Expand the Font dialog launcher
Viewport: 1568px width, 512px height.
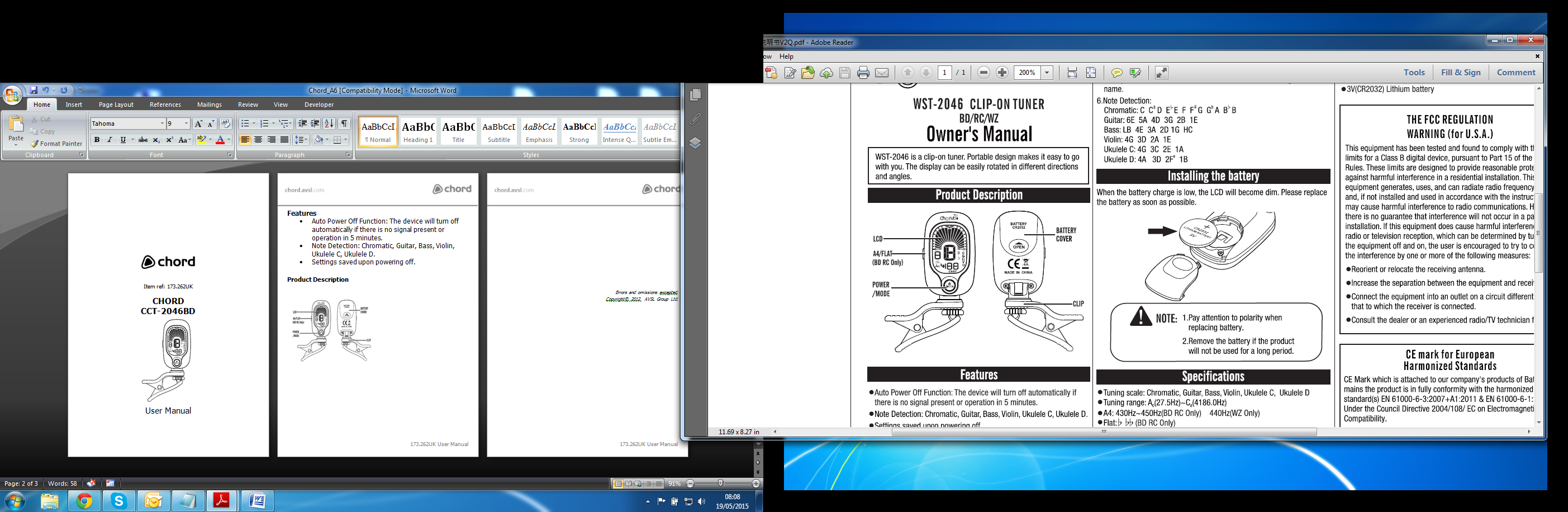tap(230, 155)
